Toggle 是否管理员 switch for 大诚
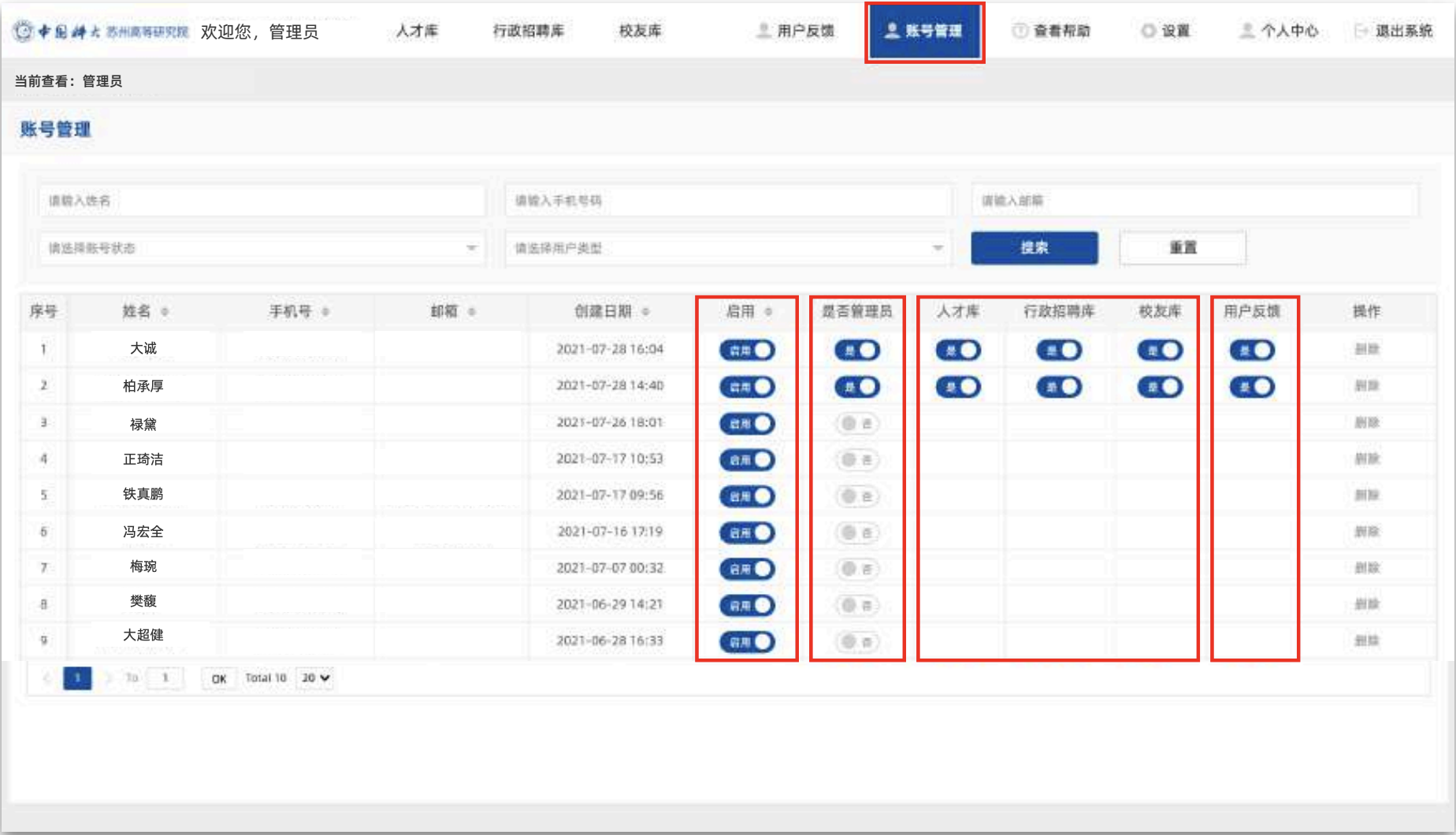The image size is (1456, 835). pos(857,350)
